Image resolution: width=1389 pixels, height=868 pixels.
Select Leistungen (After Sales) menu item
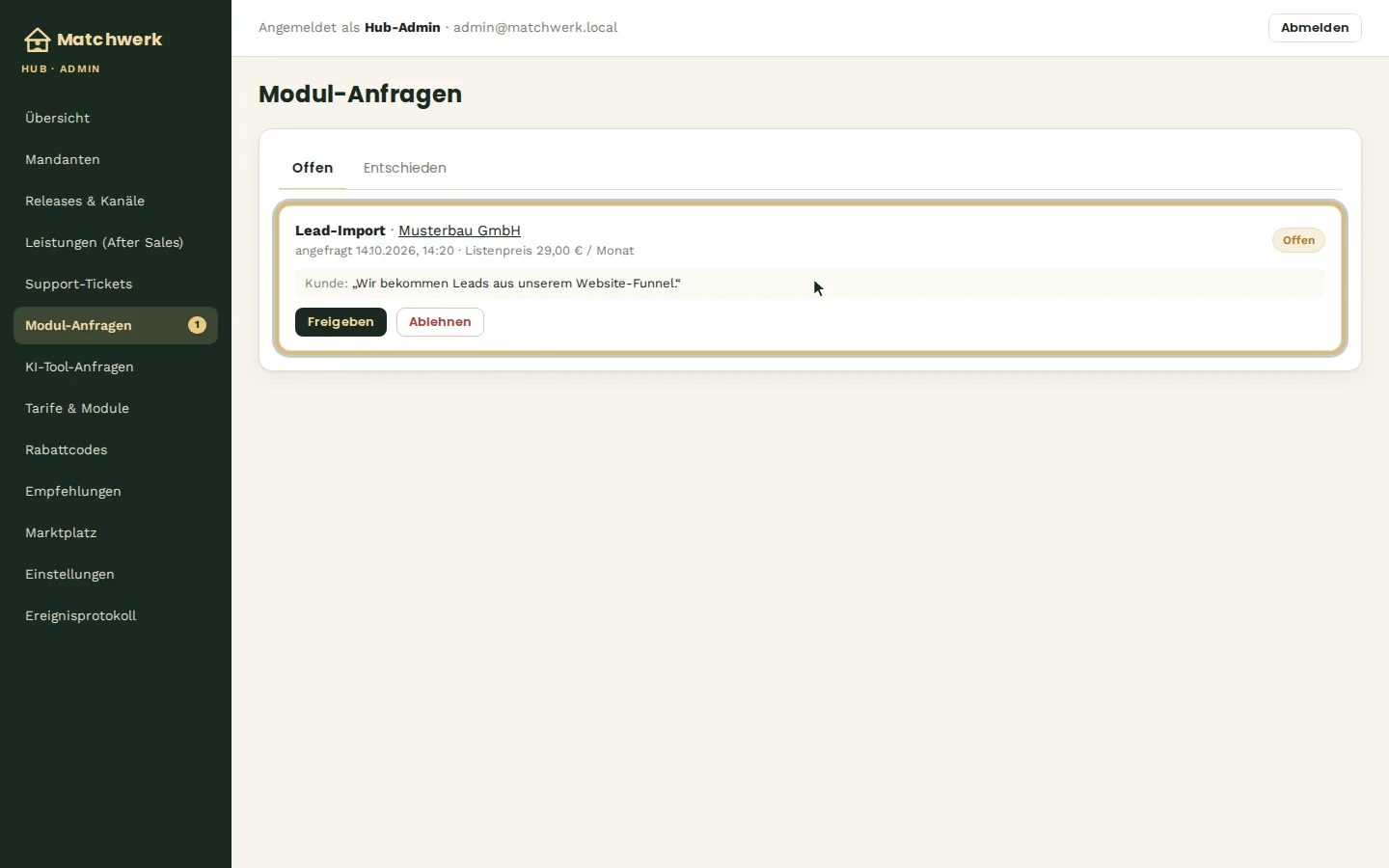[116, 242]
